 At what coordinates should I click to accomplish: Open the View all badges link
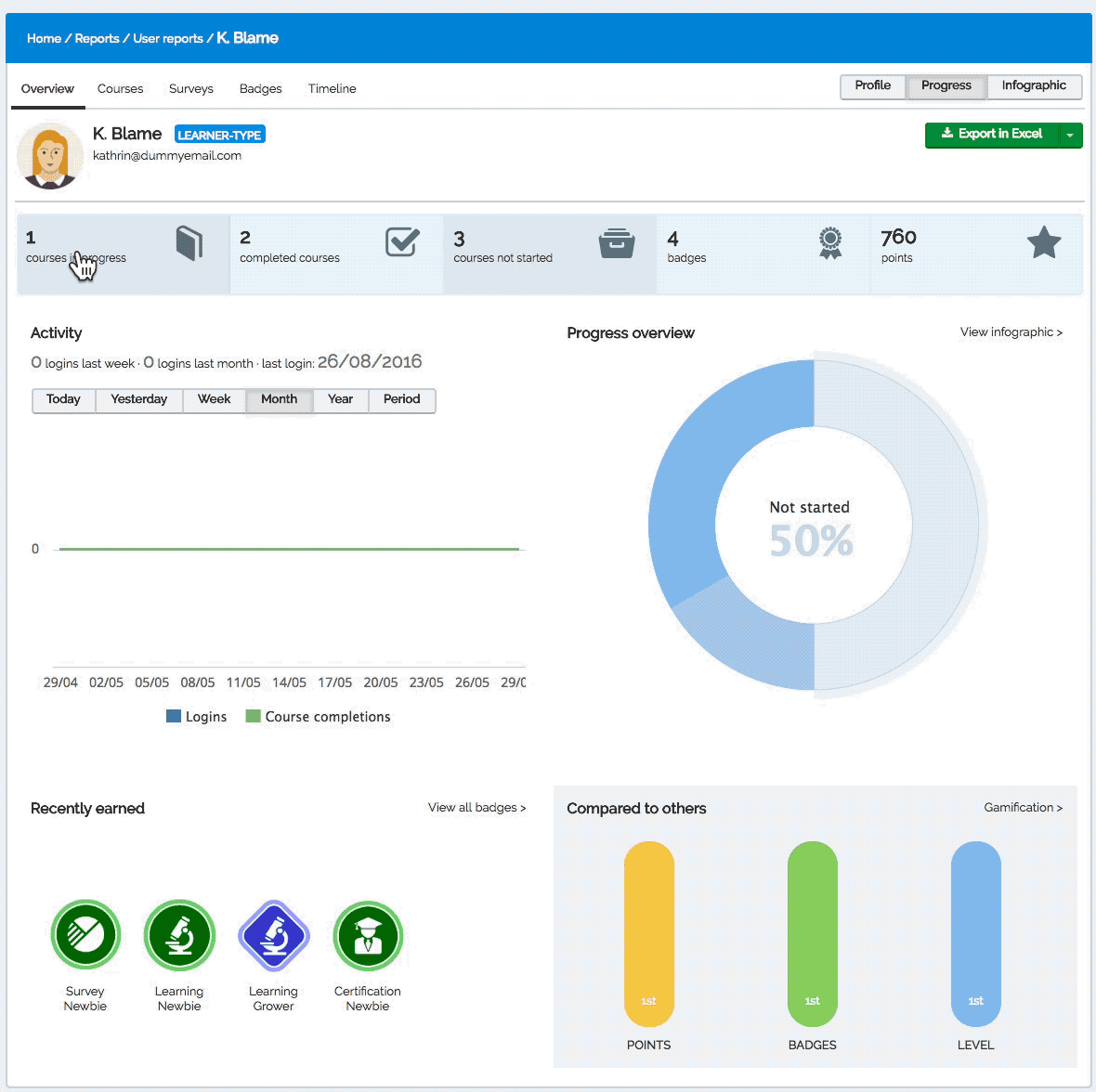coord(476,808)
